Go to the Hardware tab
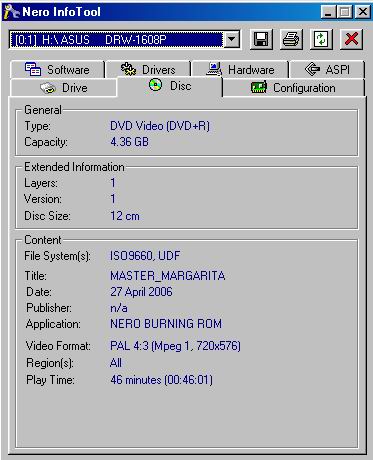Screen dimensions: 373x460 tap(240, 70)
